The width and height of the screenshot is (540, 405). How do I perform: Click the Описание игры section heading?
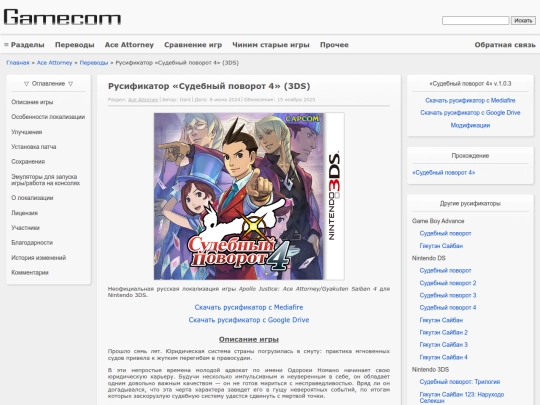(x=249, y=340)
